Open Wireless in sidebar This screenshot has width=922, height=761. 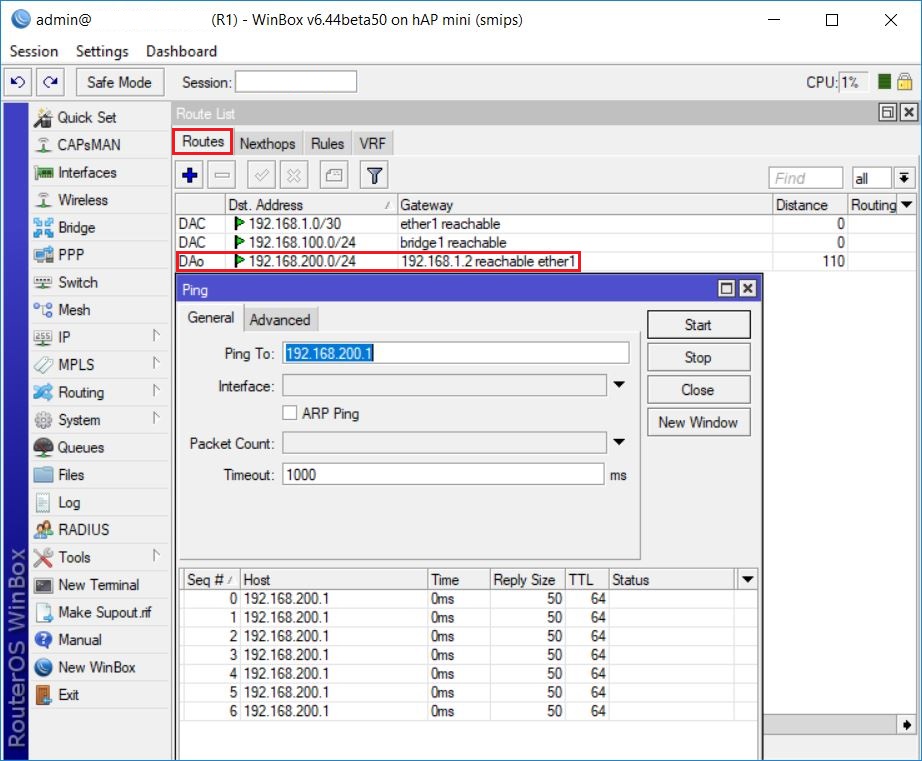(82, 200)
